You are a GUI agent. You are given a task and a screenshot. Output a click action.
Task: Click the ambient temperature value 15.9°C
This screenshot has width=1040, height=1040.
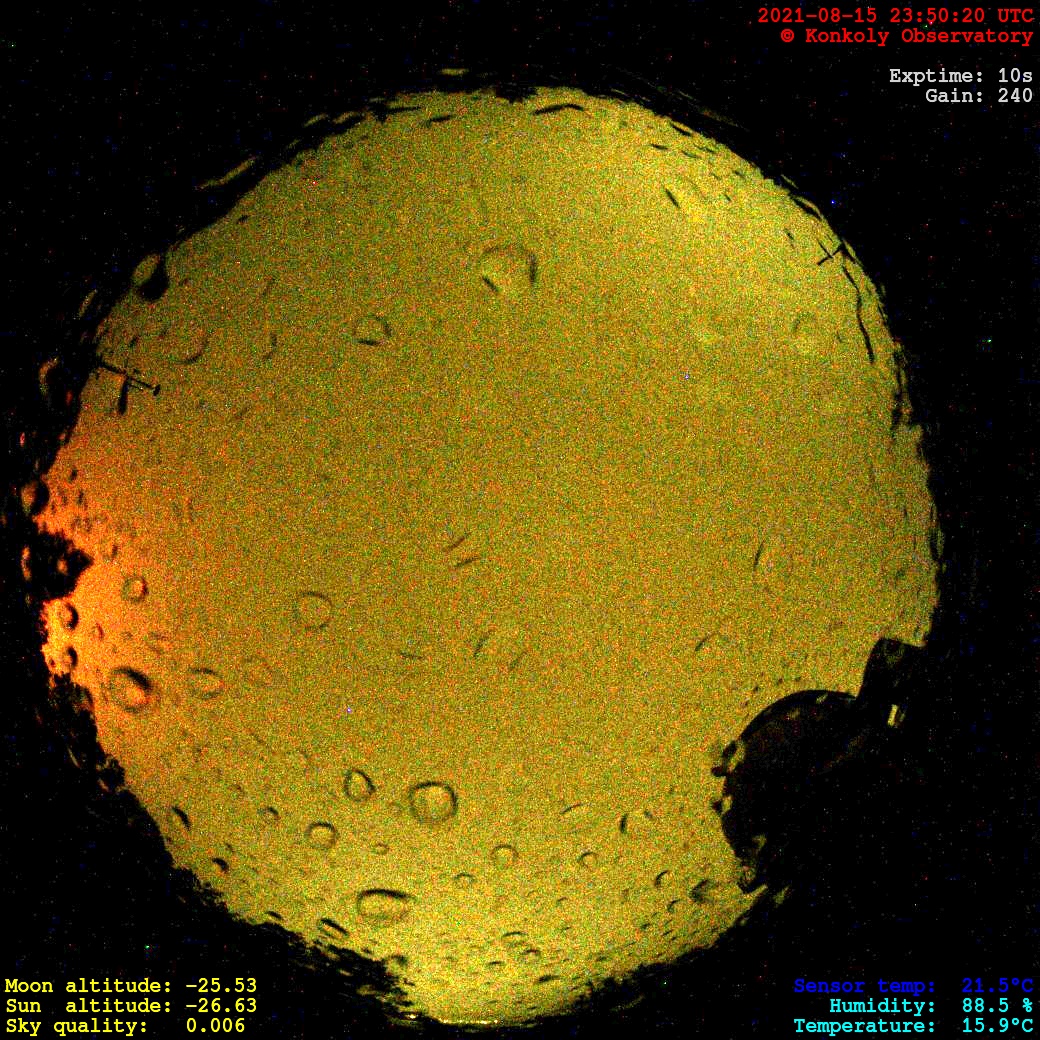pyautogui.click(x=997, y=1026)
